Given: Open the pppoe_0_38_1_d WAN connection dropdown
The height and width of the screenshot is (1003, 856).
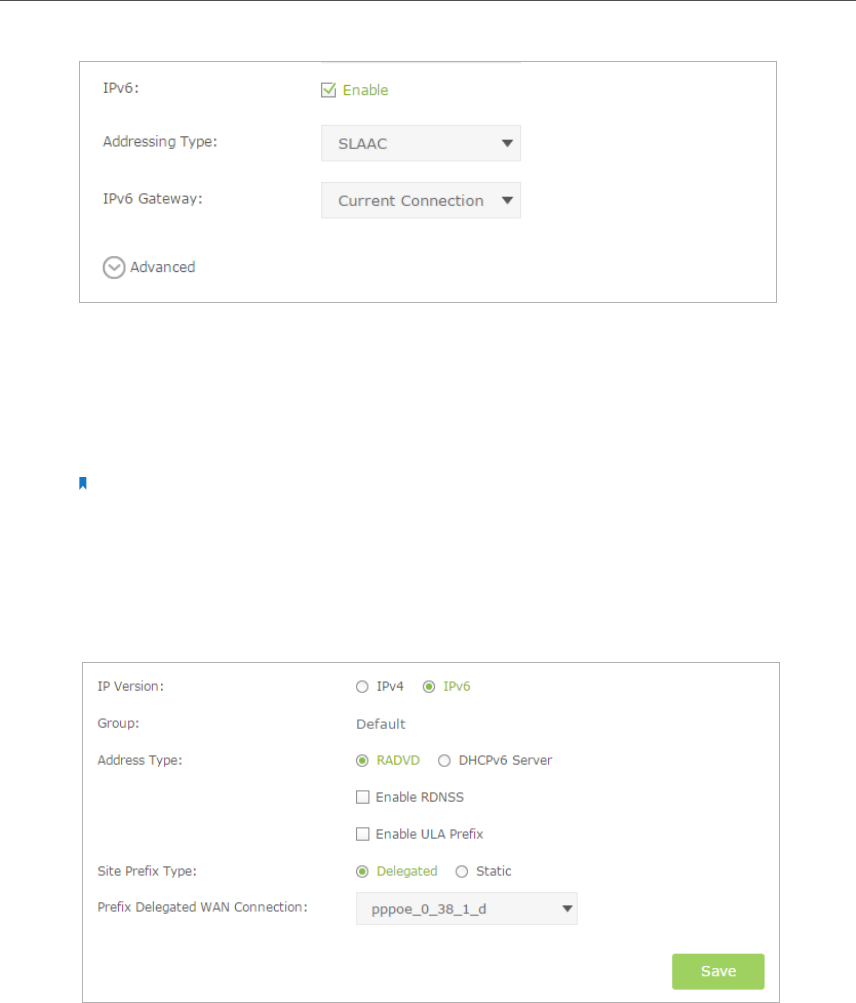Looking at the screenshot, I should coord(466,908).
